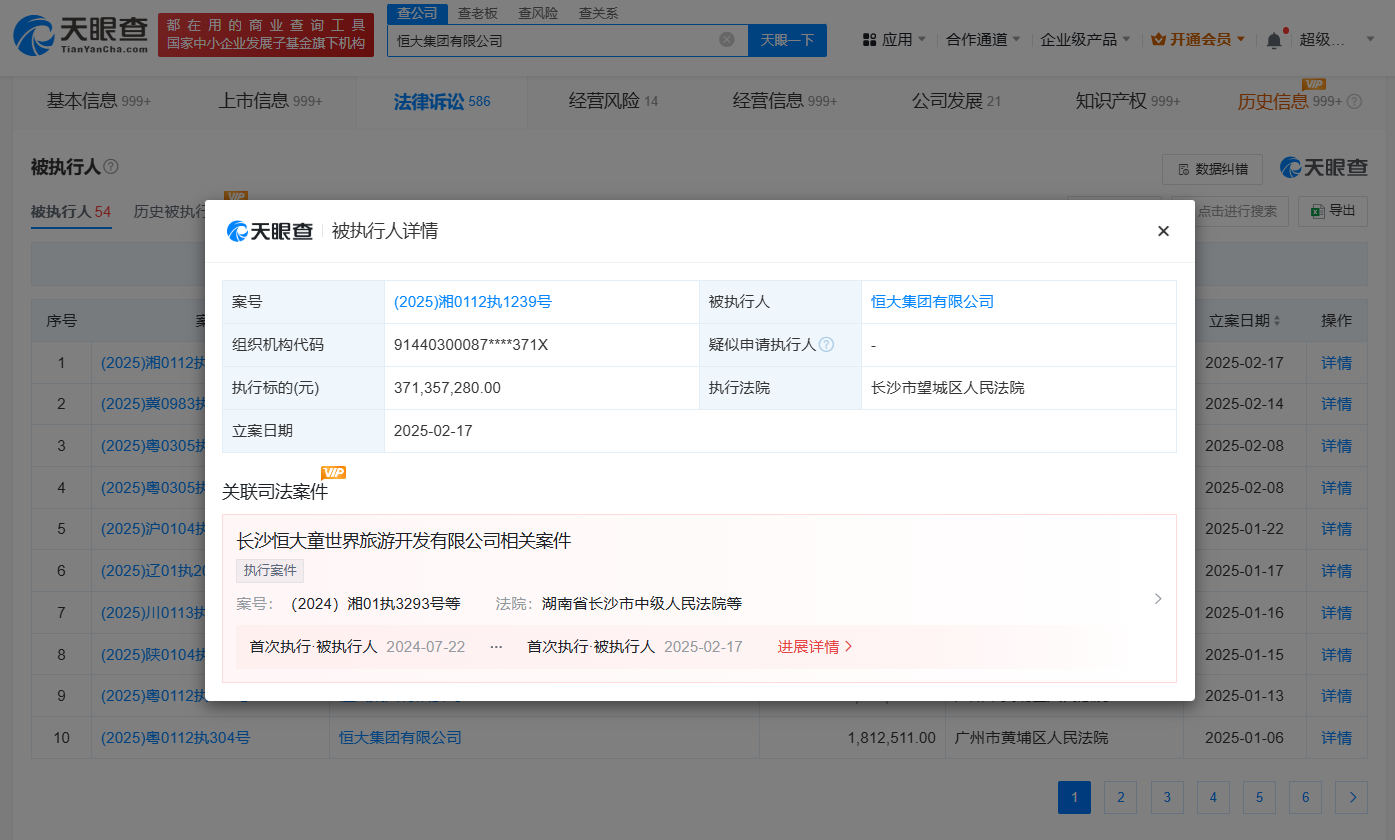The width and height of the screenshot is (1395, 840).
Task: Switch to 公司发展 tab
Action: (956, 101)
